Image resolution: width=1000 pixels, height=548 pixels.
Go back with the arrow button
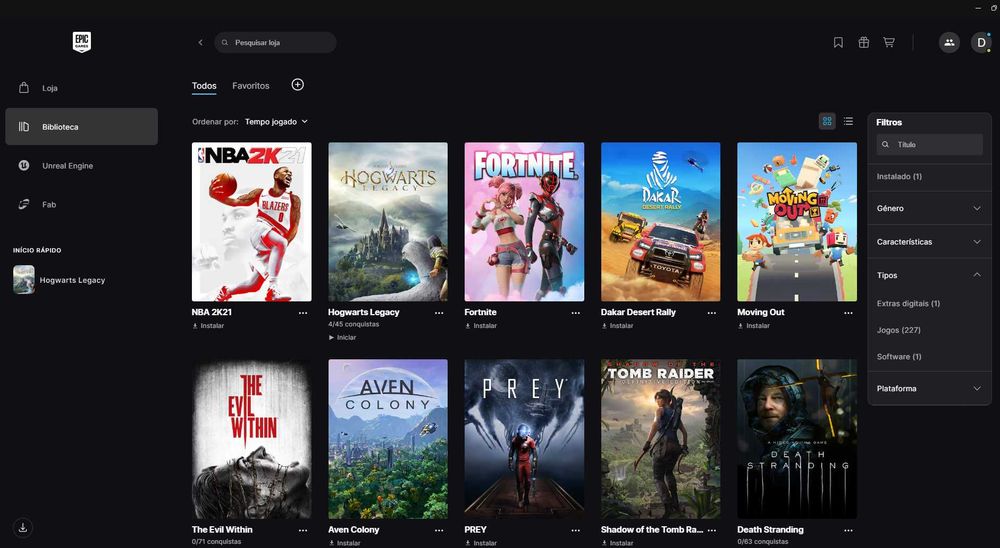[x=200, y=43]
